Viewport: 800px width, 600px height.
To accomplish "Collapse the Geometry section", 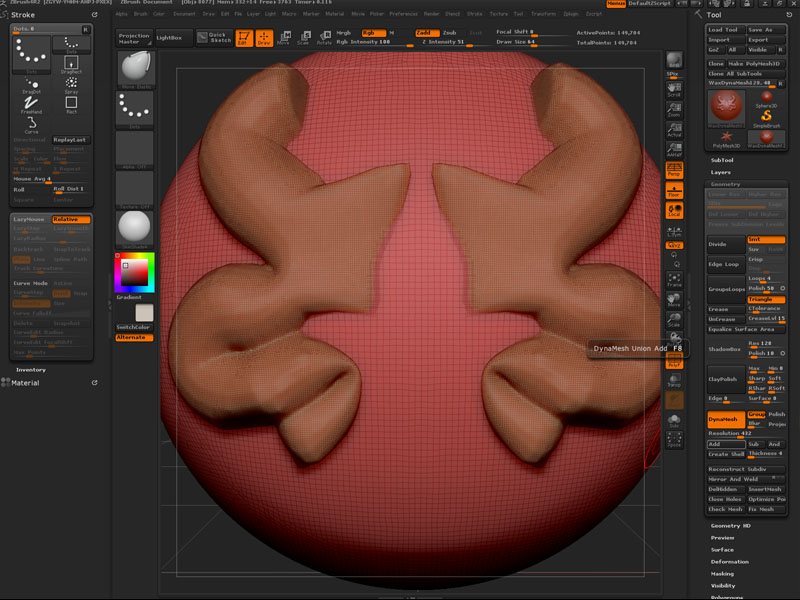I will [x=725, y=184].
